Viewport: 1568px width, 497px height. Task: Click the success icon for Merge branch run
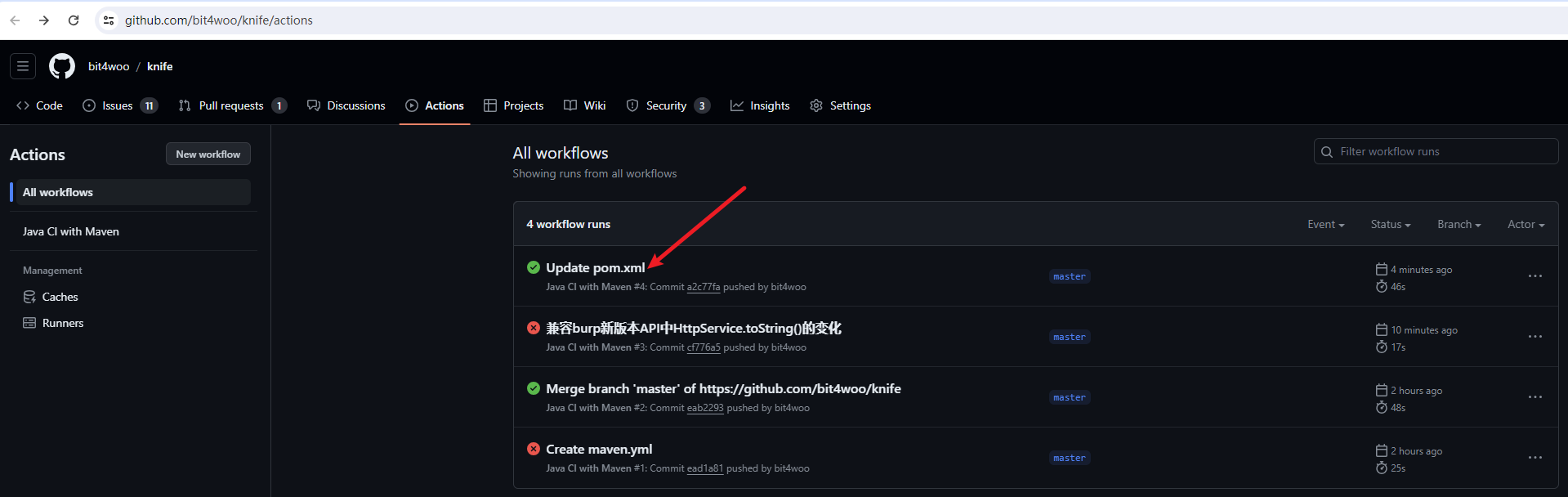click(534, 388)
